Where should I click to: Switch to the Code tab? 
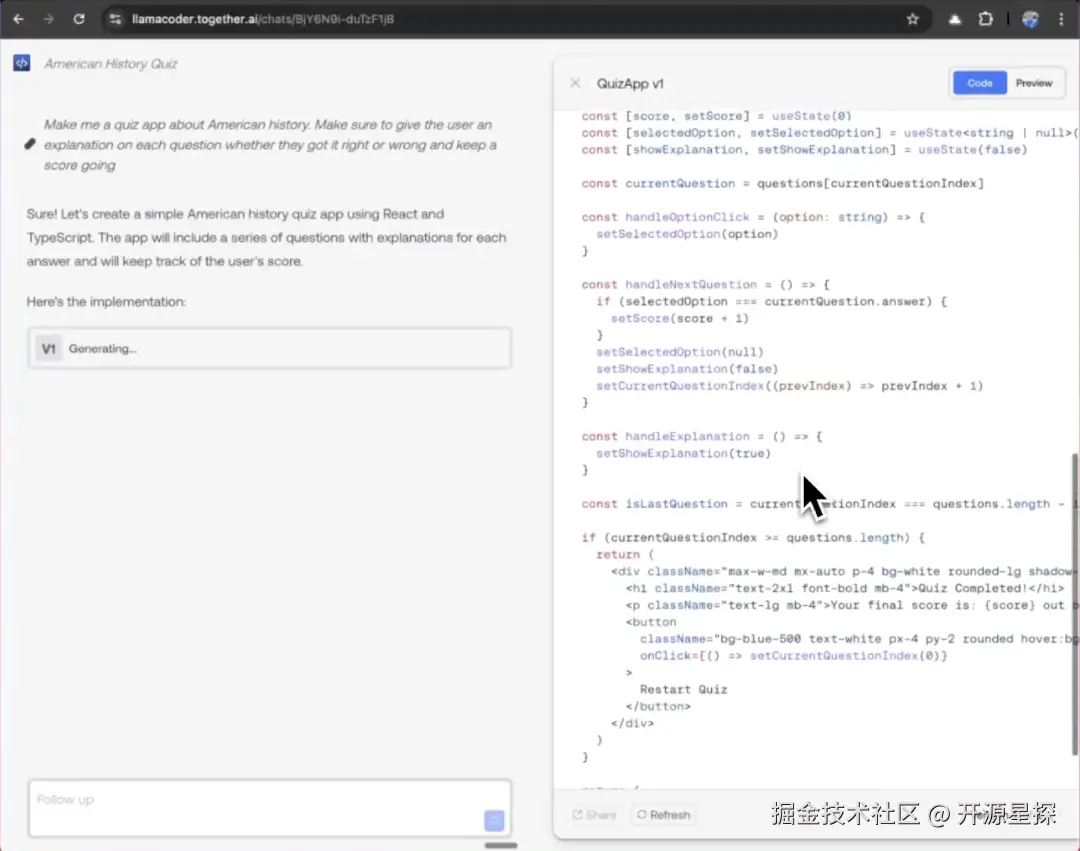[x=979, y=83]
